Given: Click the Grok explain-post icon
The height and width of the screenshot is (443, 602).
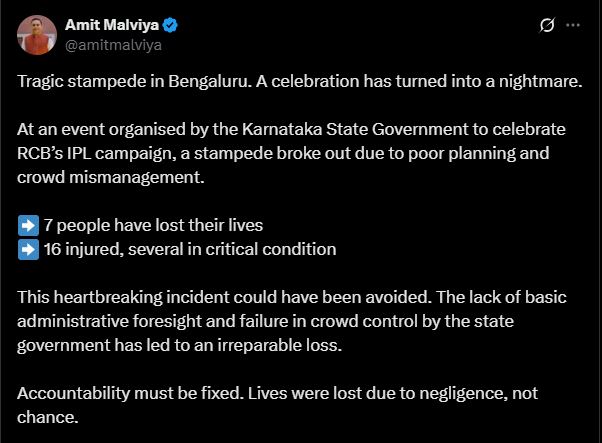Looking at the screenshot, I should click(546, 25).
